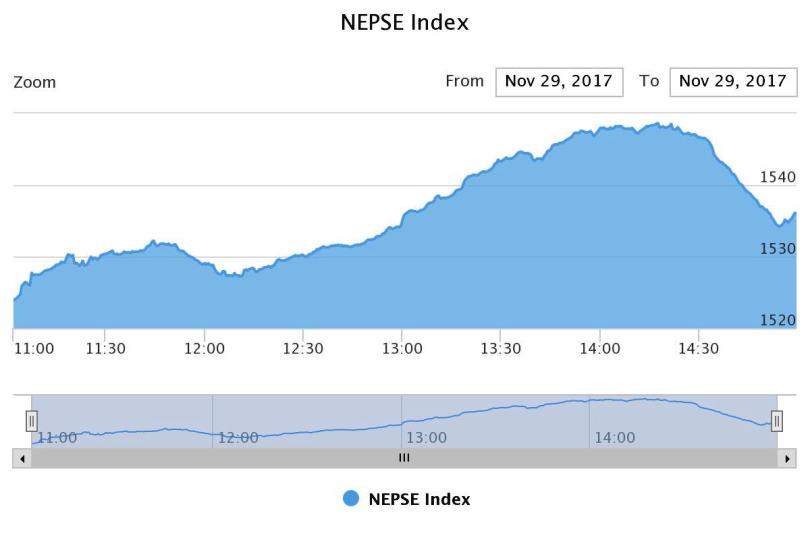This screenshot has height=540, width=810.
Task: Toggle the NEPSE Index series legend label
Action: pyautogui.click(x=419, y=499)
